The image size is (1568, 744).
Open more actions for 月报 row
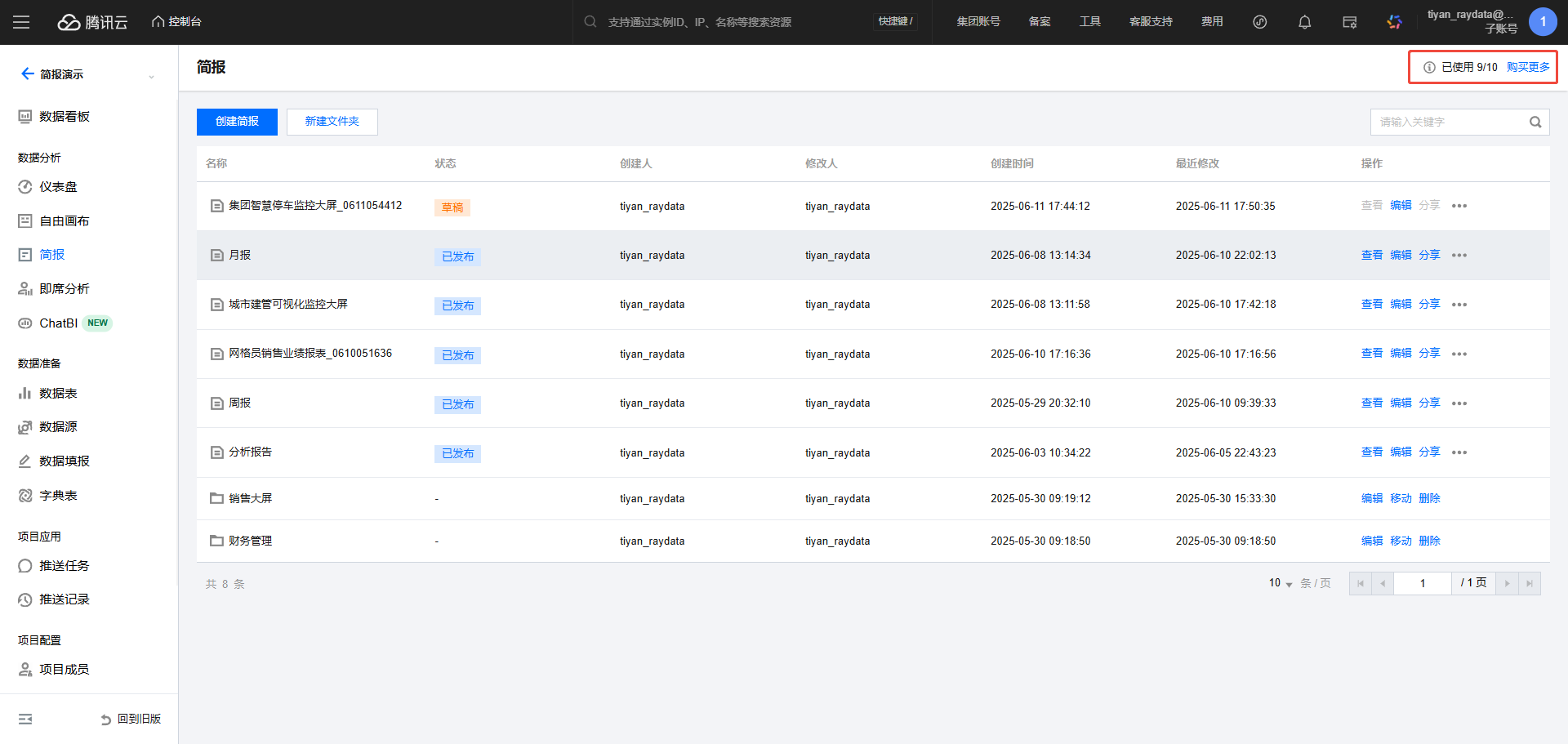(1459, 256)
